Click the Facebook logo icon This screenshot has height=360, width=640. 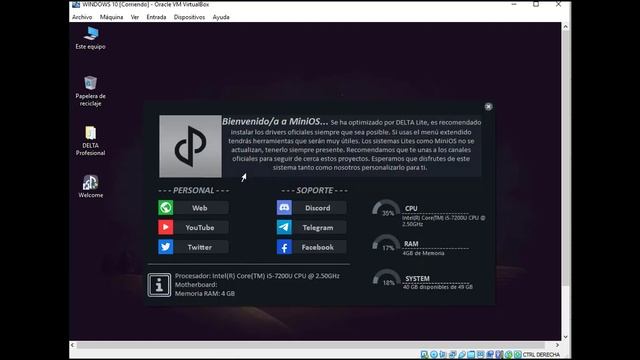click(x=284, y=247)
